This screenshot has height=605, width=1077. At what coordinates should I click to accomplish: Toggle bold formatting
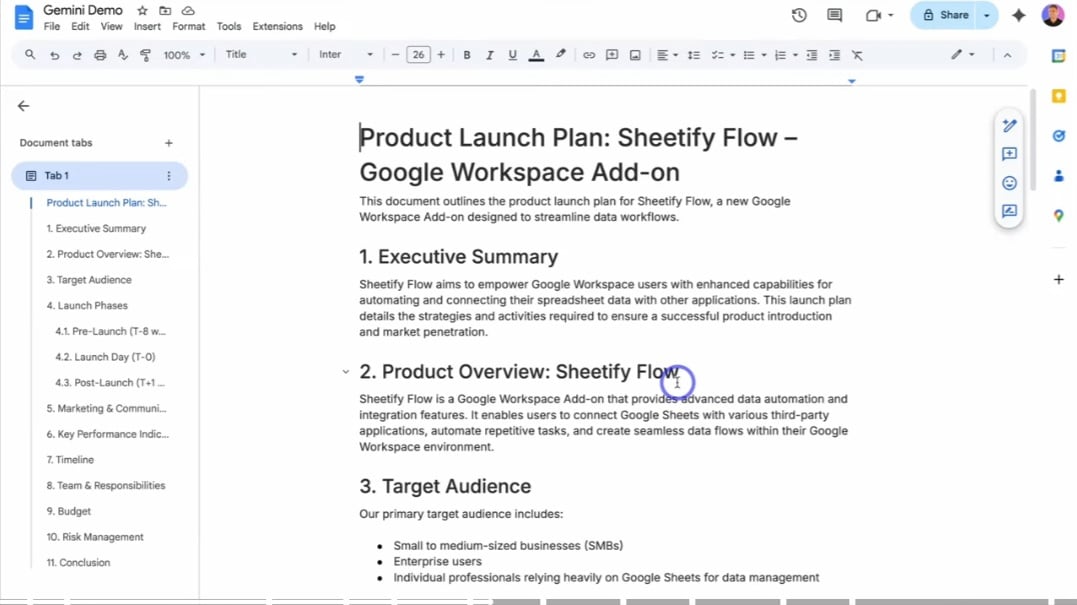click(467, 55)
